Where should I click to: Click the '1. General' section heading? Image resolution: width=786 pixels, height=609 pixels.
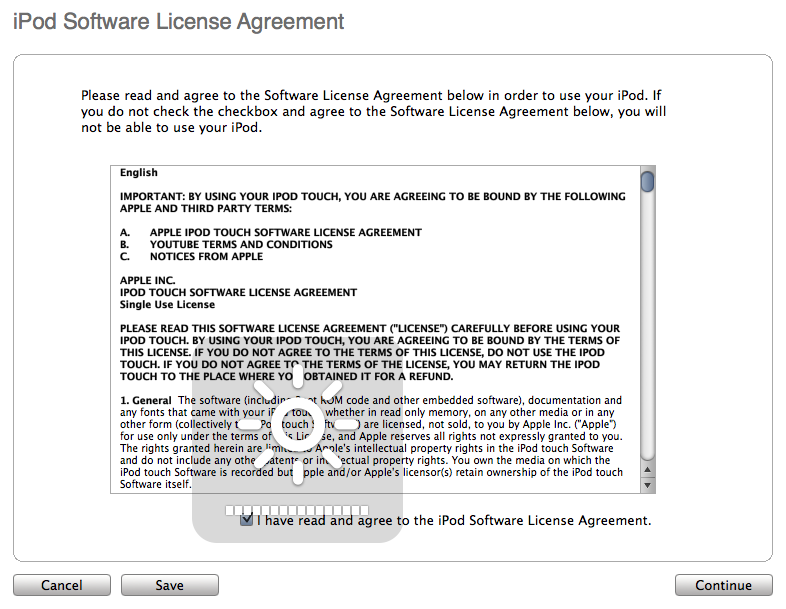pos(146,400)
